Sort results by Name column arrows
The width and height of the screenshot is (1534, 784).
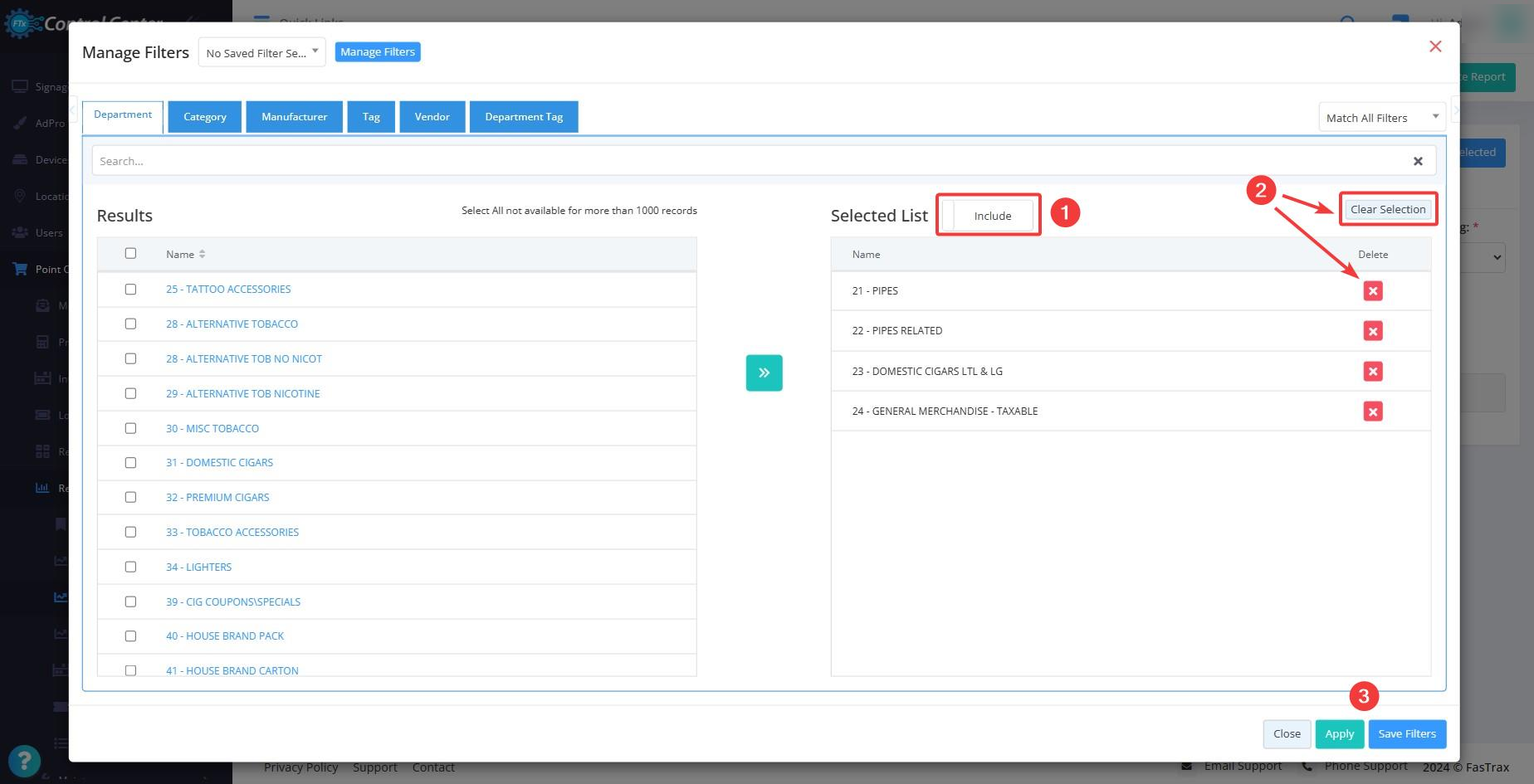202,254
